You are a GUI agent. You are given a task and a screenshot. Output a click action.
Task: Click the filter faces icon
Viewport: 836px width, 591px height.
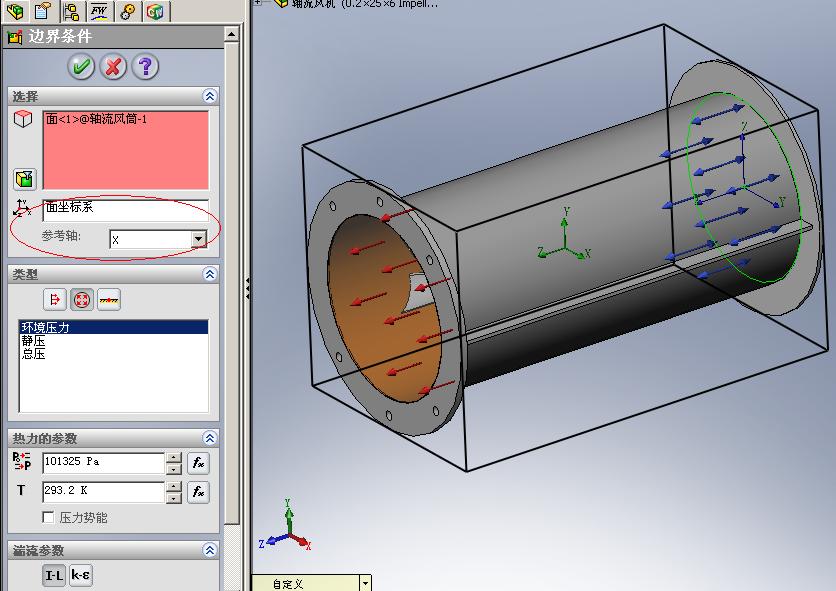tap(25, 179)
